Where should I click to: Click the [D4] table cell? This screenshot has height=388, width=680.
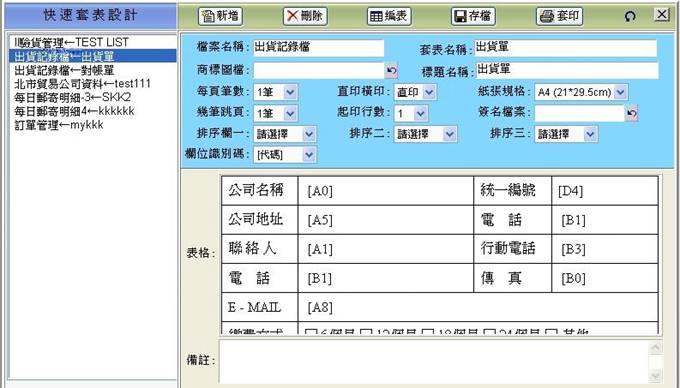pyautogui.click(x=605, y=191)
